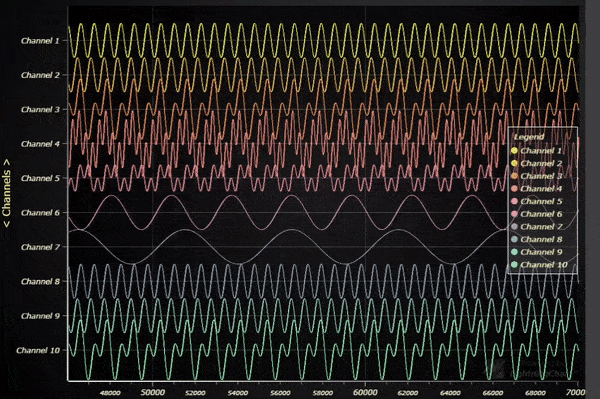Click the 60000 tick on the x-axis
This screenshot has width=600, height=399.
pos(365,392)
